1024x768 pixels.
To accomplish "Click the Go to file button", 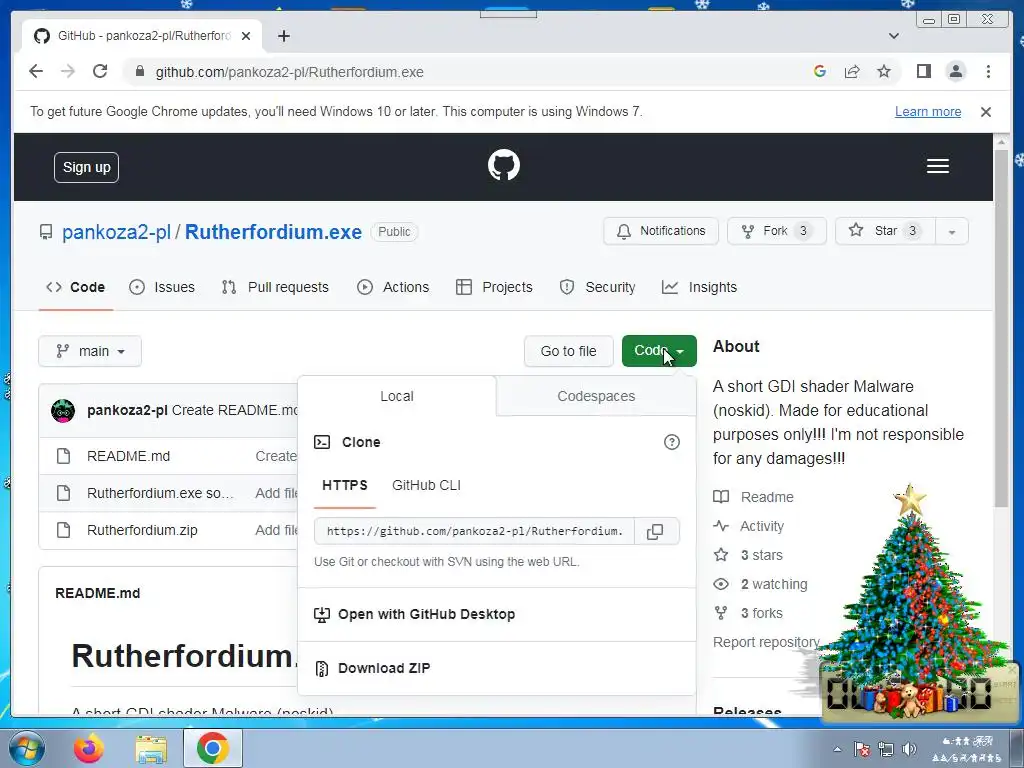I will [568, 351].
